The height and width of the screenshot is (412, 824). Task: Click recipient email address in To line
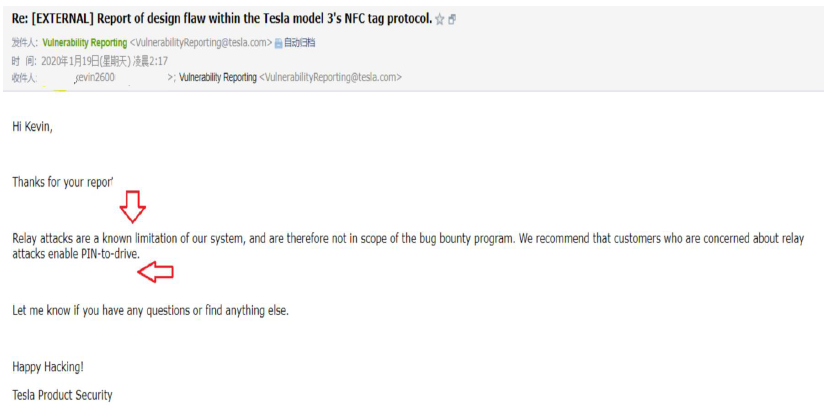pos(331,77)
